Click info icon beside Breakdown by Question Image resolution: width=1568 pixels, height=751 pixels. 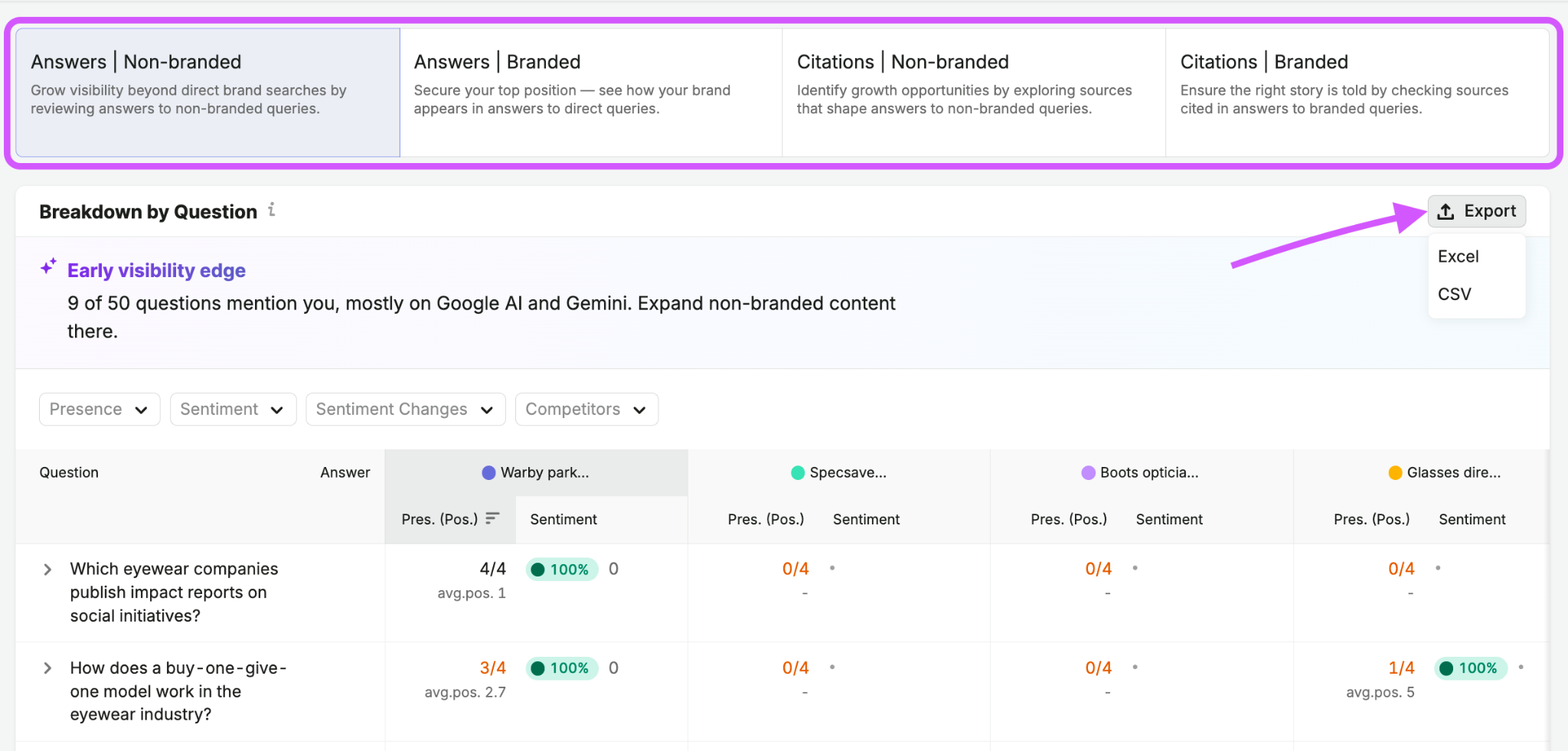[x=272, y=210]
